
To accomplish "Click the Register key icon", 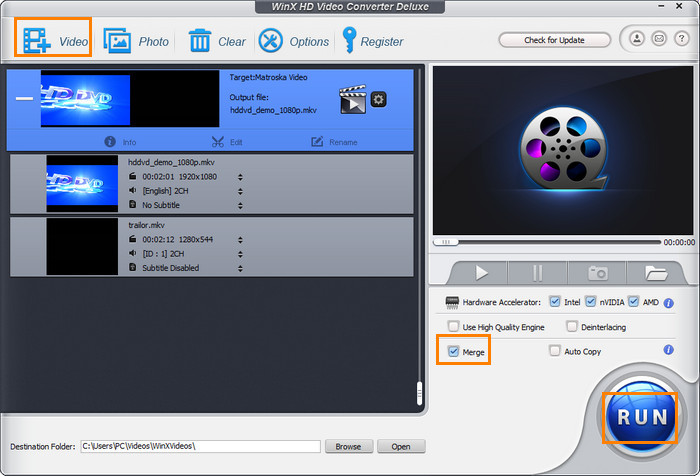I will click(x=349, y=40).
